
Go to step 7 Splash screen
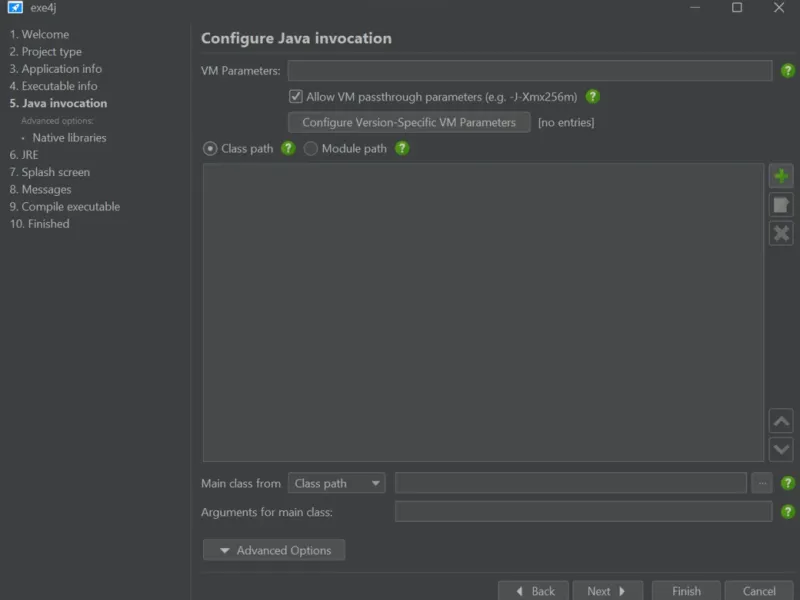pyautogui.click(x=49, y=172)
